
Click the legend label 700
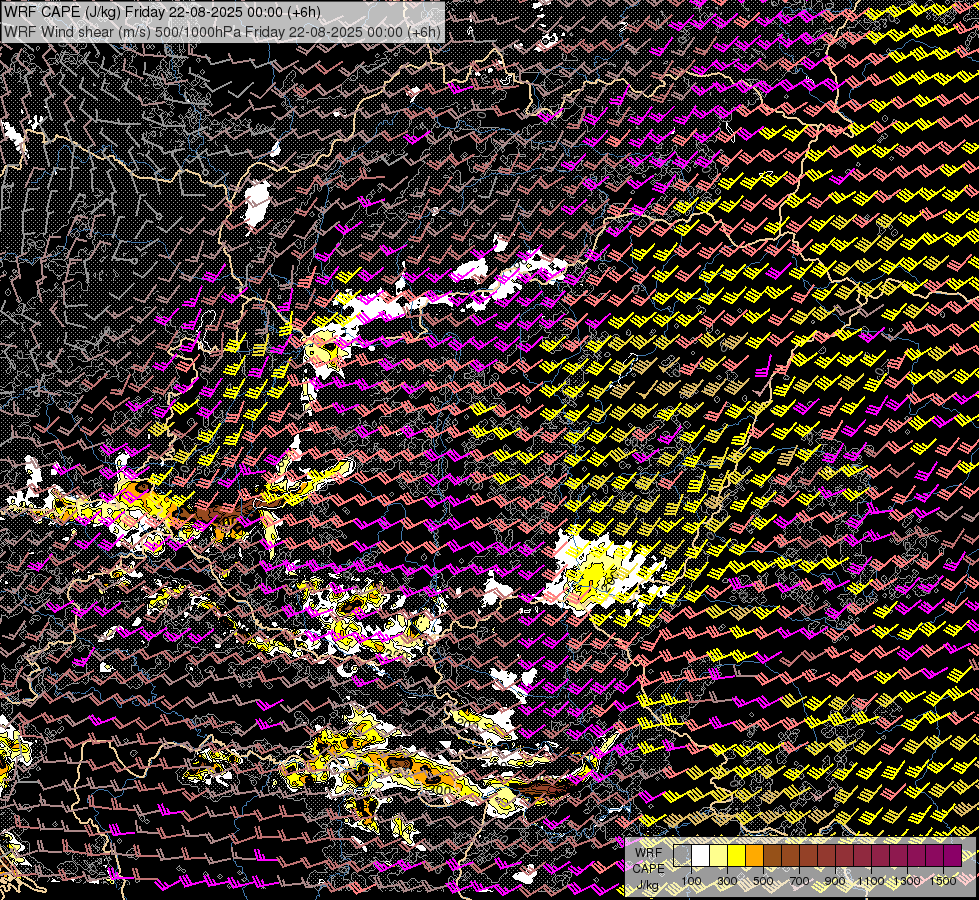coord(799,881)
